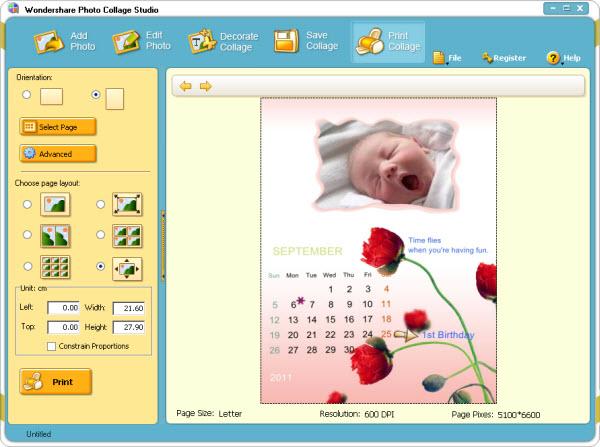Image resolution: width=600 pixels, height=447 pixels.
Task: Click the Select Page button
Action: point(58,127)
